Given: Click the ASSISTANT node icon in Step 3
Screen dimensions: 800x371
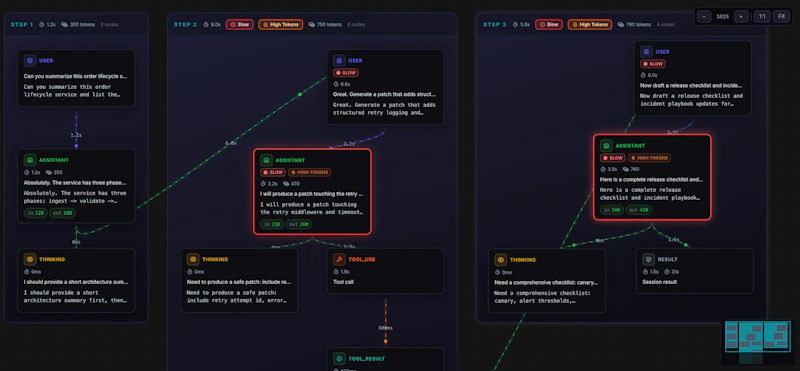Looking at the screenshot, I should coord(606,145).
